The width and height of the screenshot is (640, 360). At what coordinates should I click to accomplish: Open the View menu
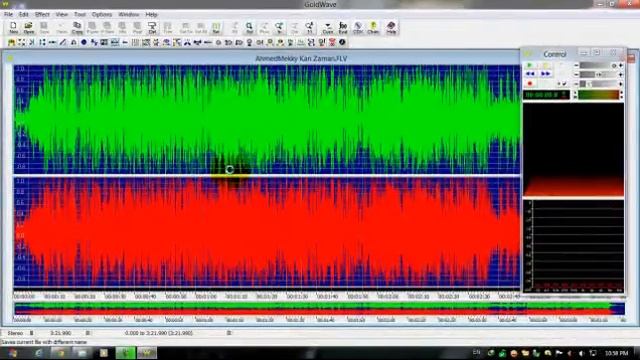(x=62, y=14)
